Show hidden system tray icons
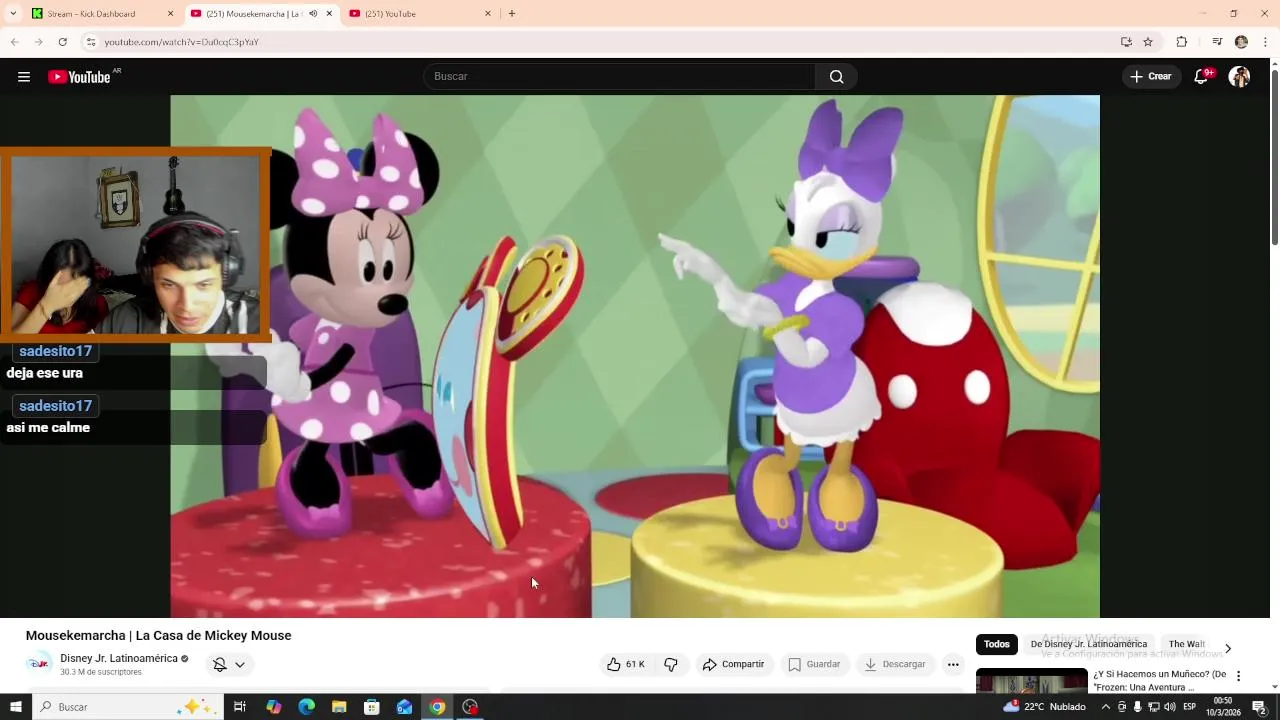The image size is (1280, 720). [x=1106, y=707]
